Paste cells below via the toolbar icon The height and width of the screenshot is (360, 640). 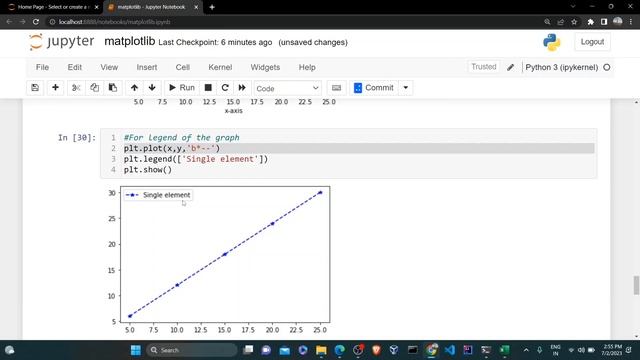point(113,88)
